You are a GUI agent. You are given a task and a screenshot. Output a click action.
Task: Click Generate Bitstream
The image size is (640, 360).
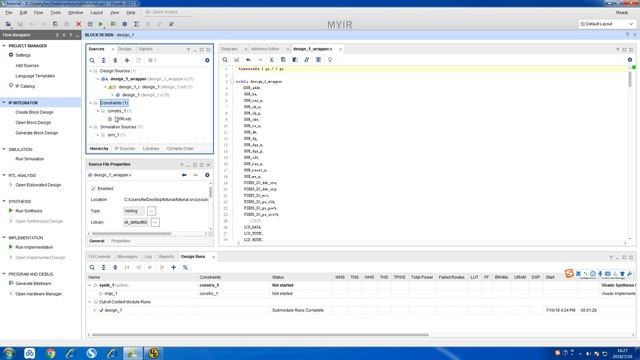[33, 283]
